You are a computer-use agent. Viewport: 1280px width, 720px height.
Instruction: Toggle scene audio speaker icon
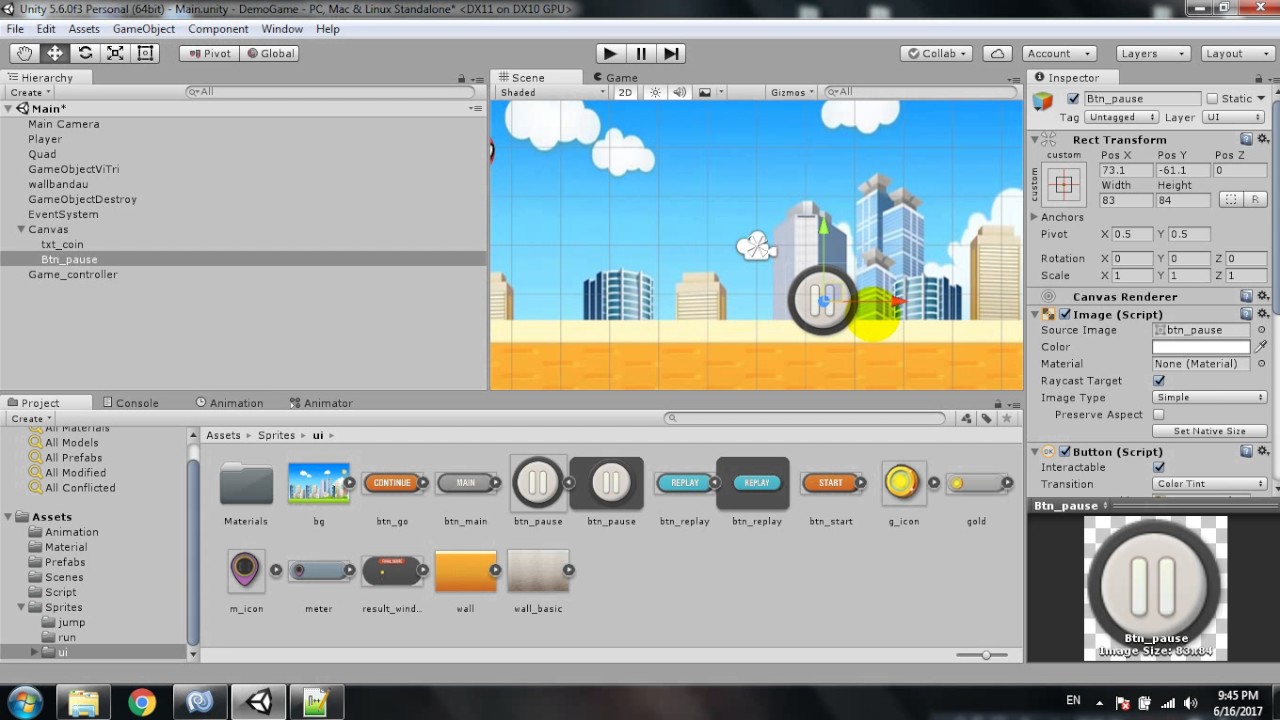point(680,92)
